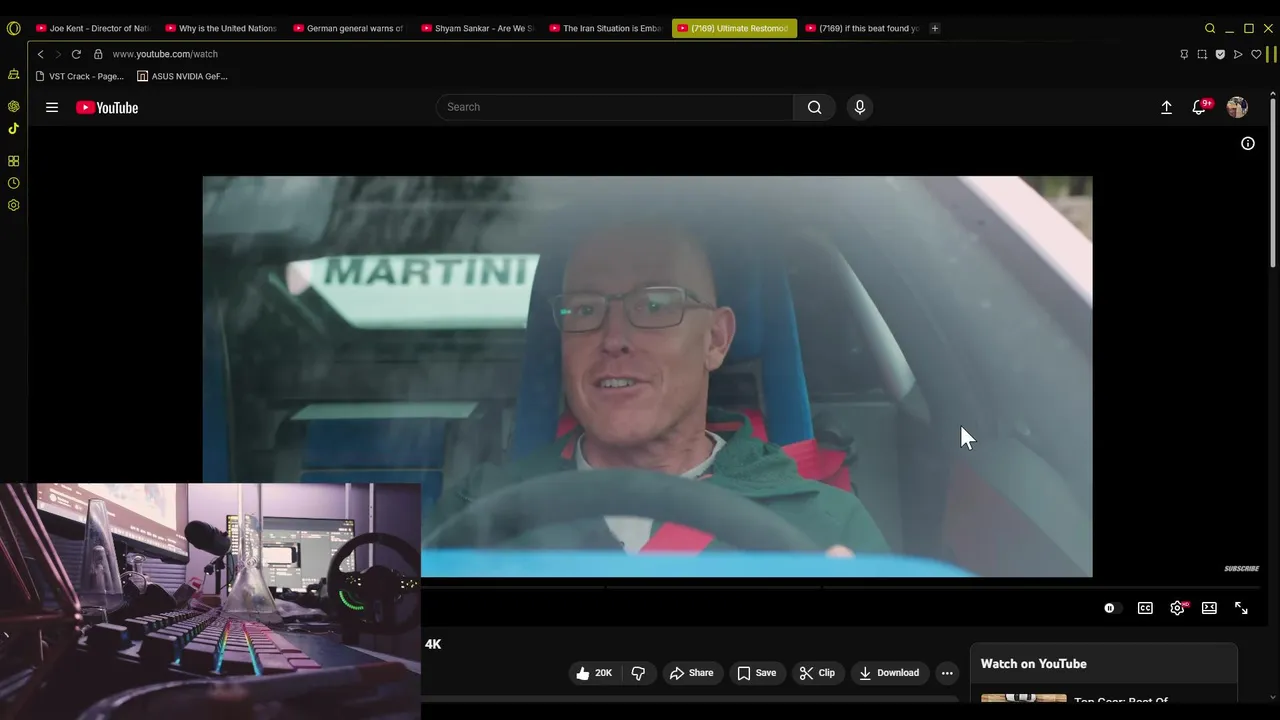Open ASUS NVIDIA GeF bookmark

tap(182, 76)
